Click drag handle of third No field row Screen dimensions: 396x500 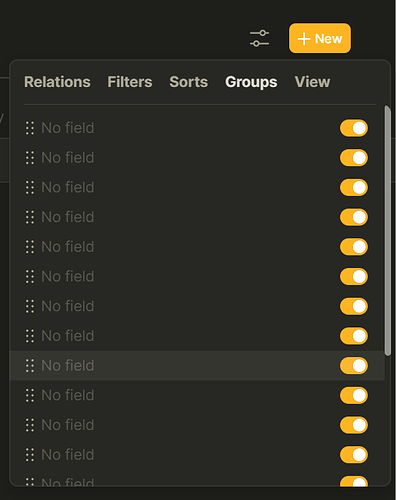click(30, 187)
